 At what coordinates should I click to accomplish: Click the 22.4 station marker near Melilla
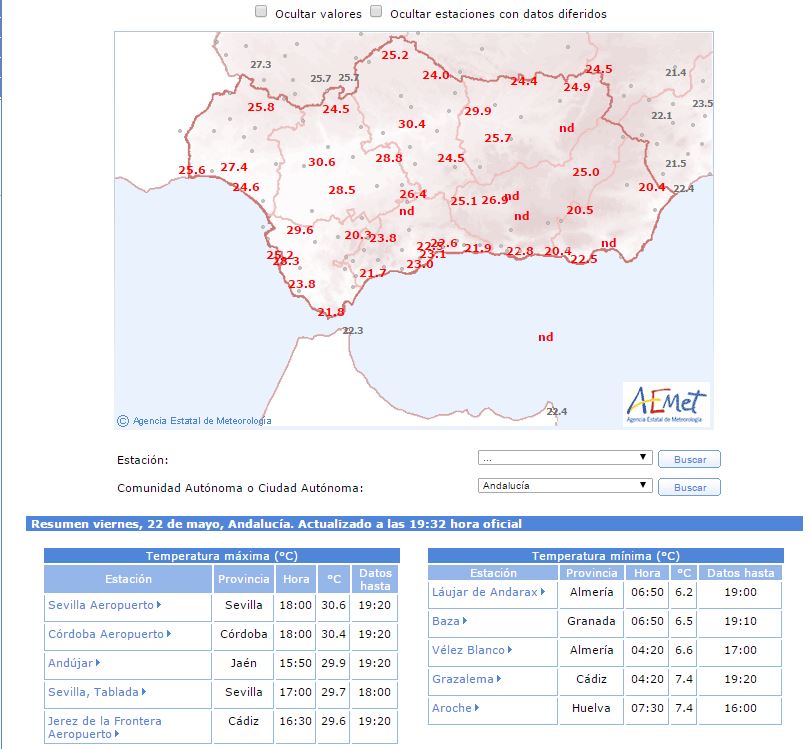[x=557, y=412]
